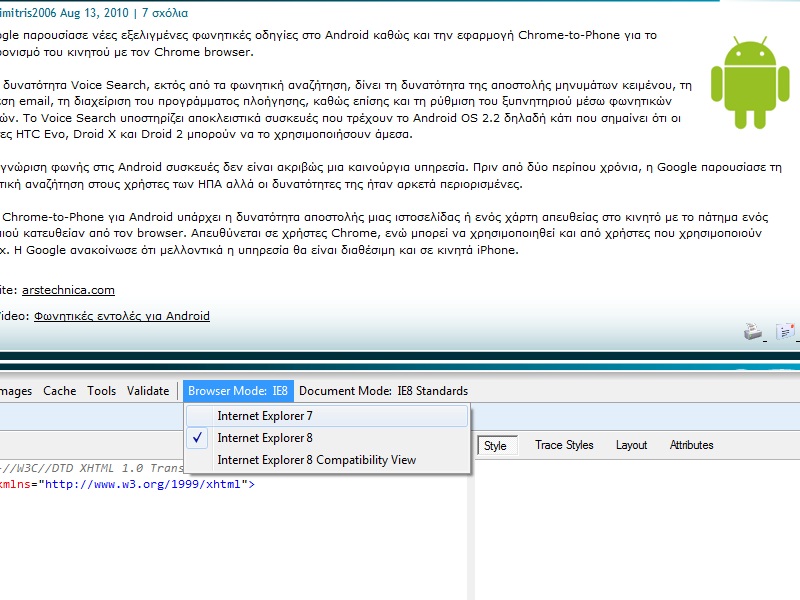Open the arstechnica.com link
The image size is (800, 600).
coord(68,290)
